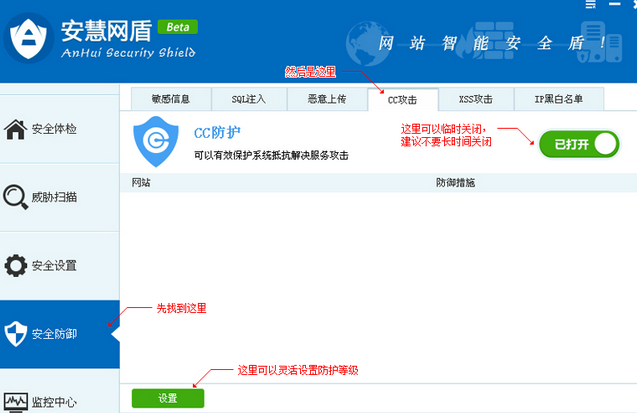Image resolution: width=637 pixels, height=413 pixels.
Task: Click the 网站 column header
Action: click(141, 183)
